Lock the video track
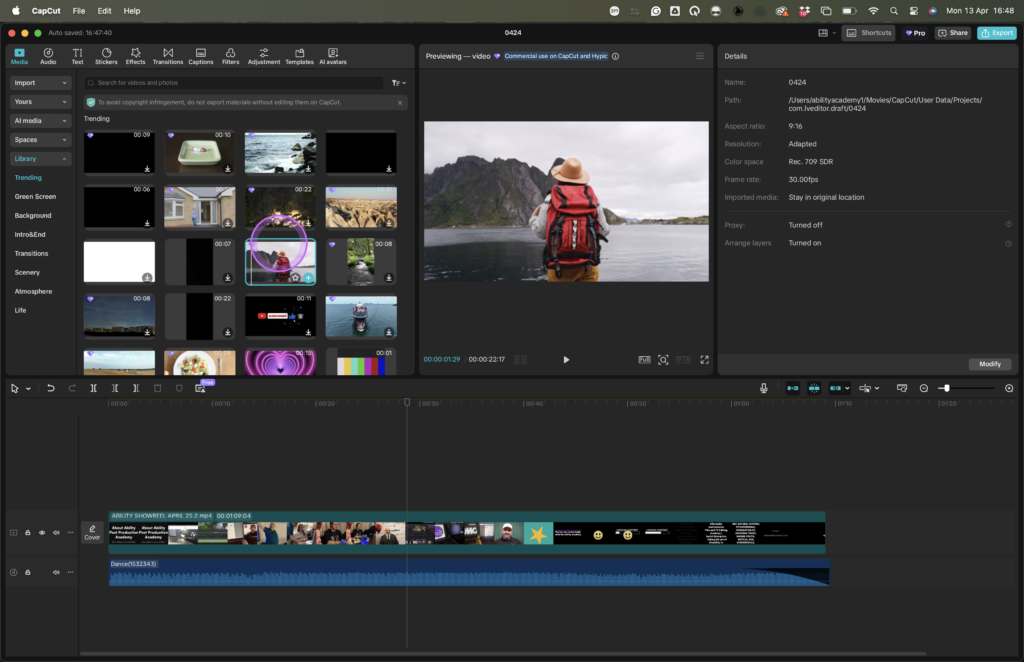1024x662 pixels. pos(28,533)
